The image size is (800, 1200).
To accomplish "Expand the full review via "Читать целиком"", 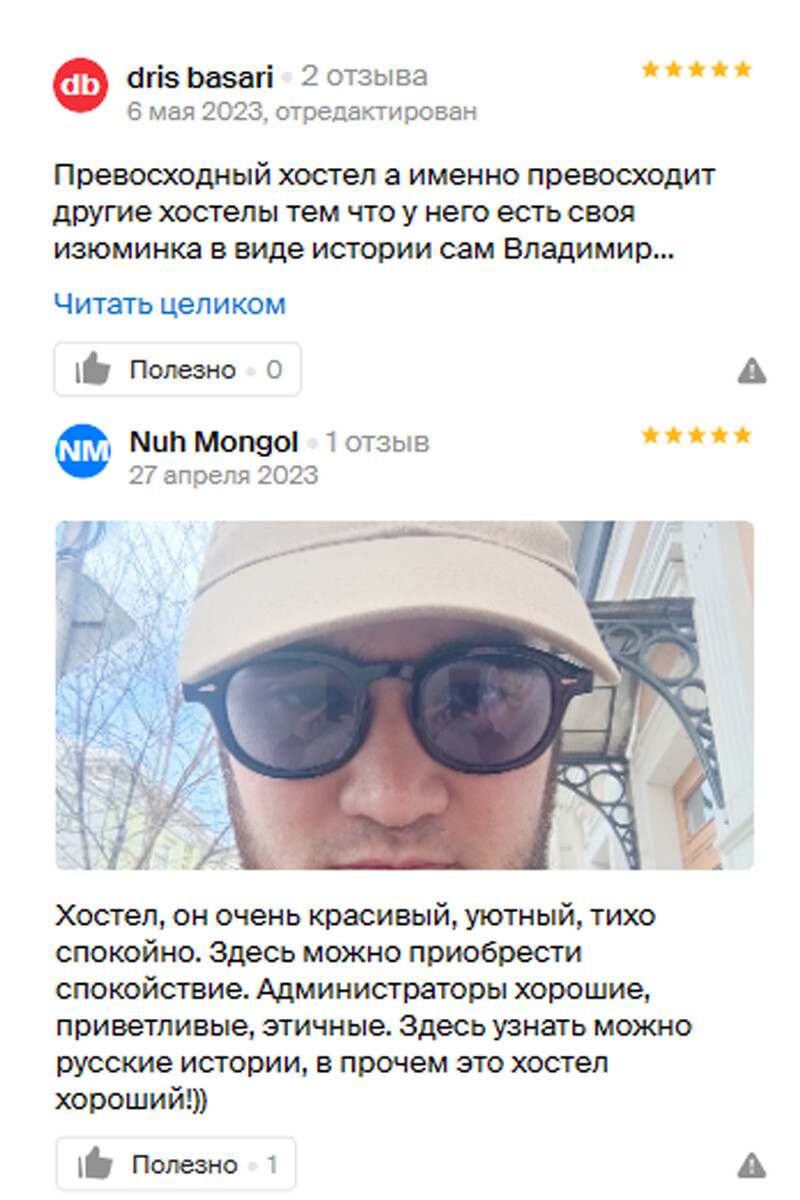I will click(x=170, y=304).
